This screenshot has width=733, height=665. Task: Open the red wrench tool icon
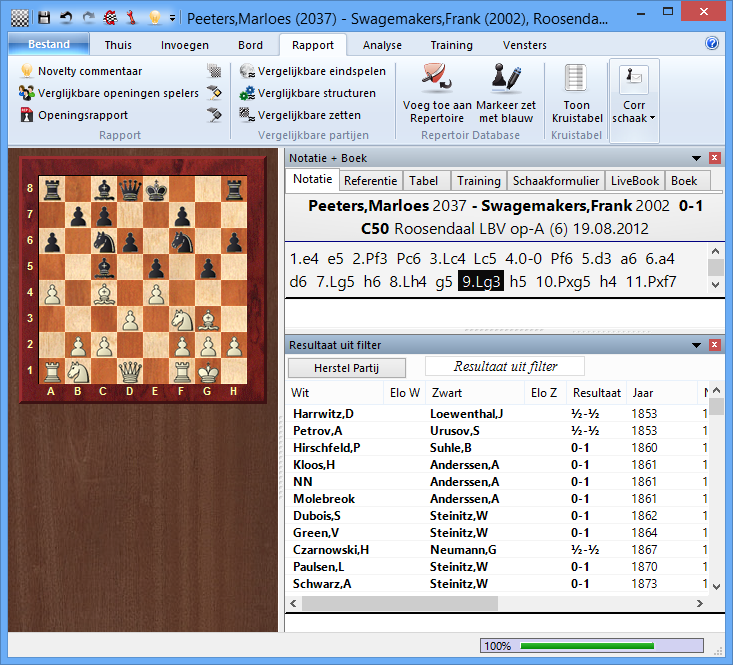point(132,18)
